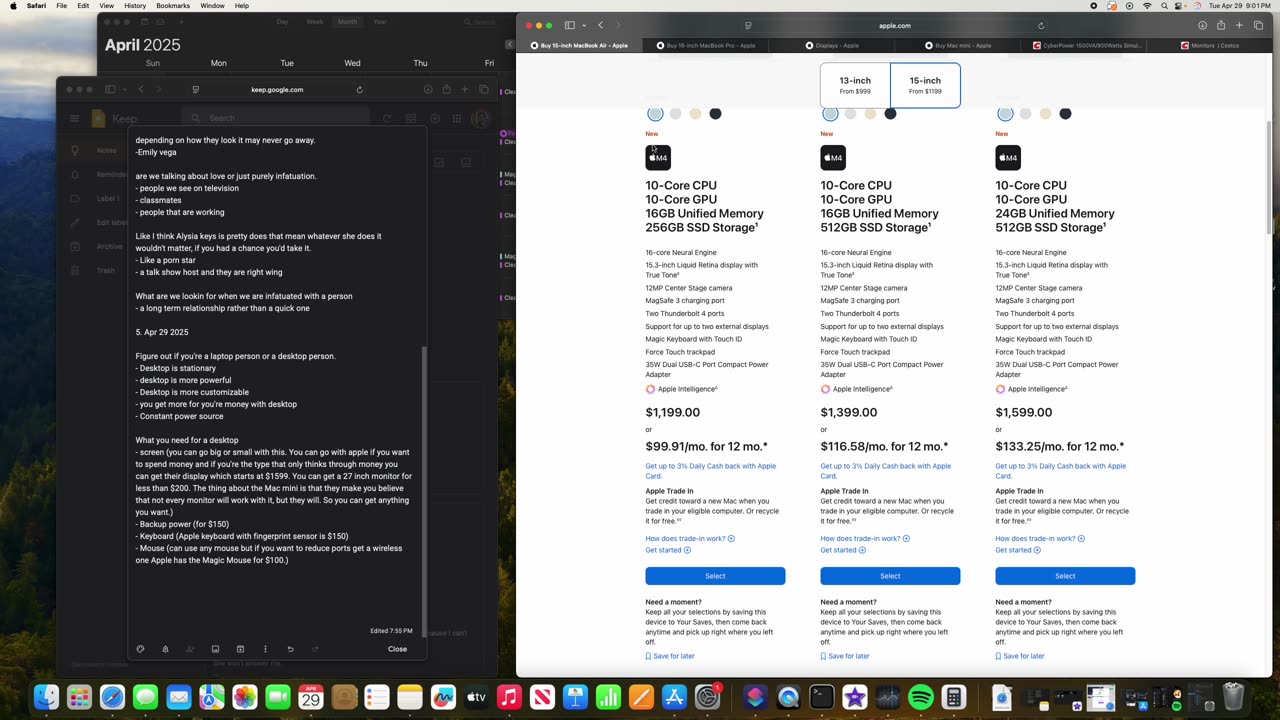Open the Trash in the Dock
Screen dimensions: 1280x720
coord(1233,697)
